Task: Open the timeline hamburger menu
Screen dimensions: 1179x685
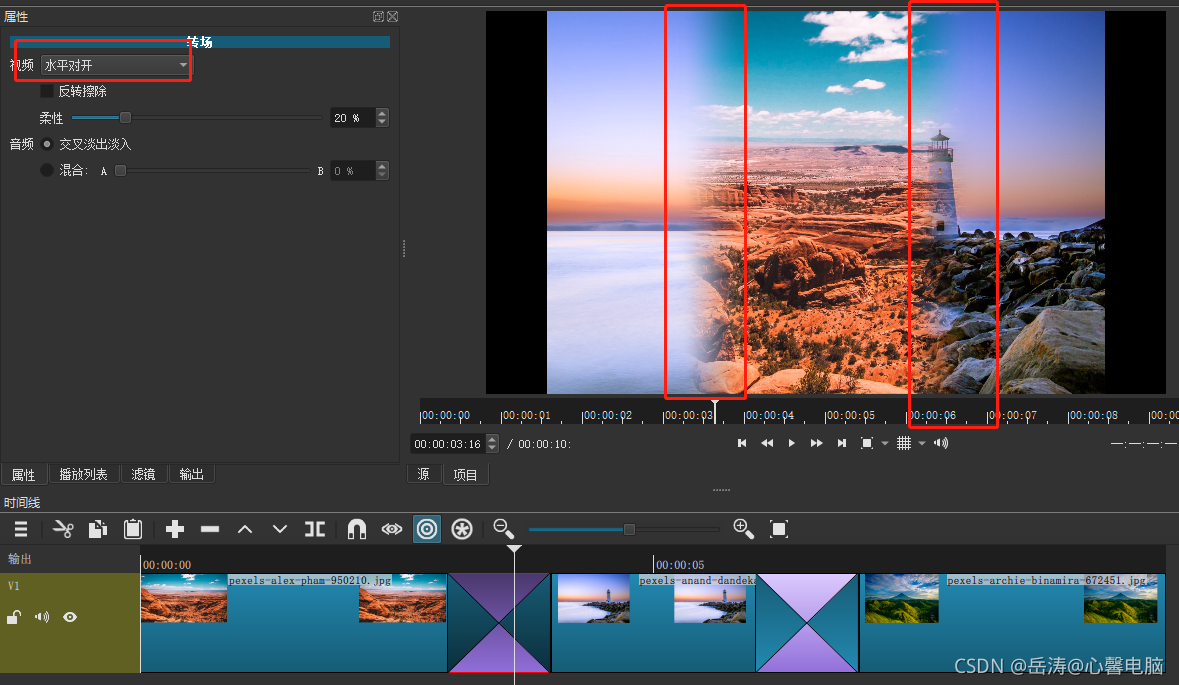Action: (x=21, y=529)
